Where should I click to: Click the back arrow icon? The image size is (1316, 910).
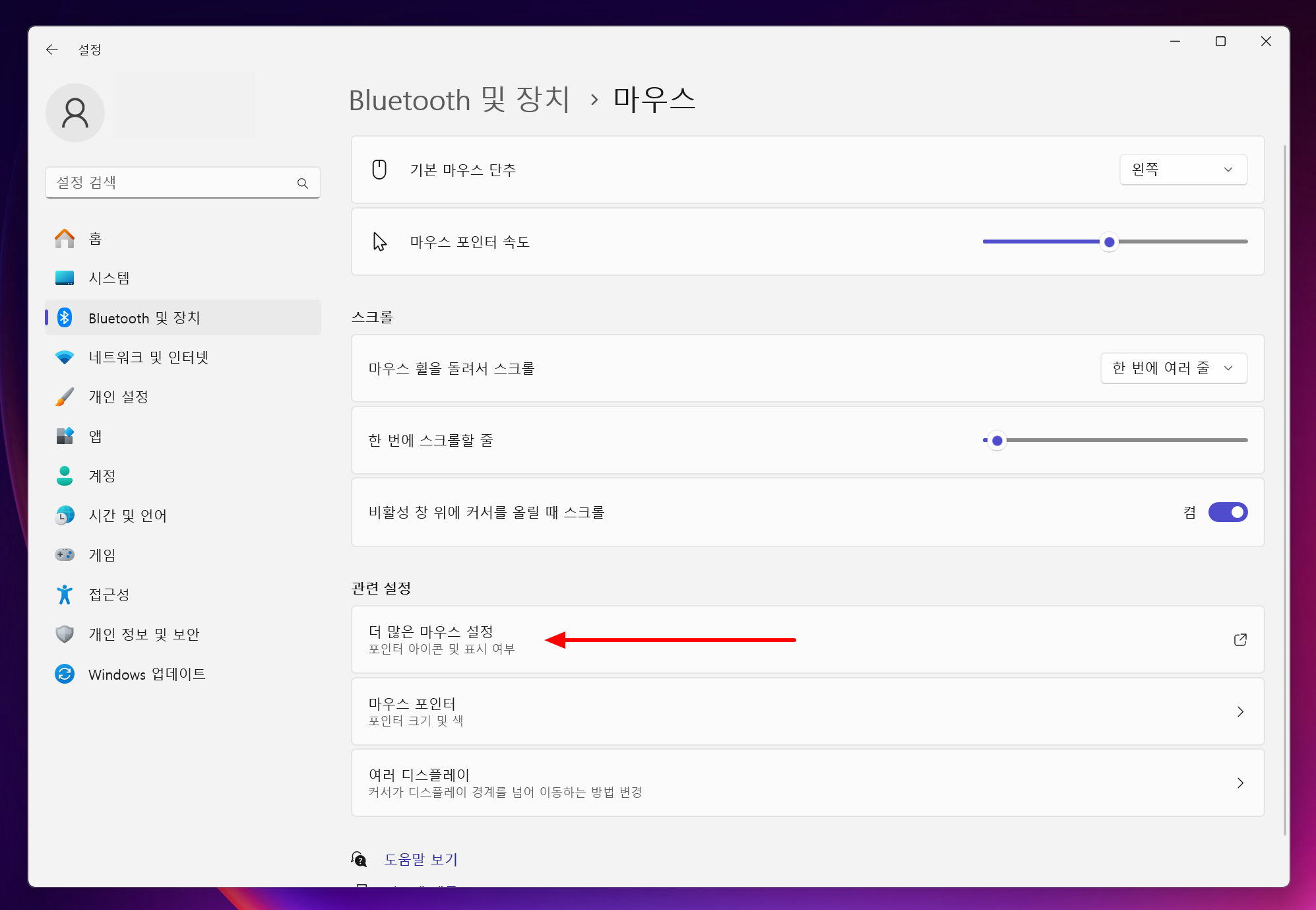pyautogui.click(x=52, y=49)
